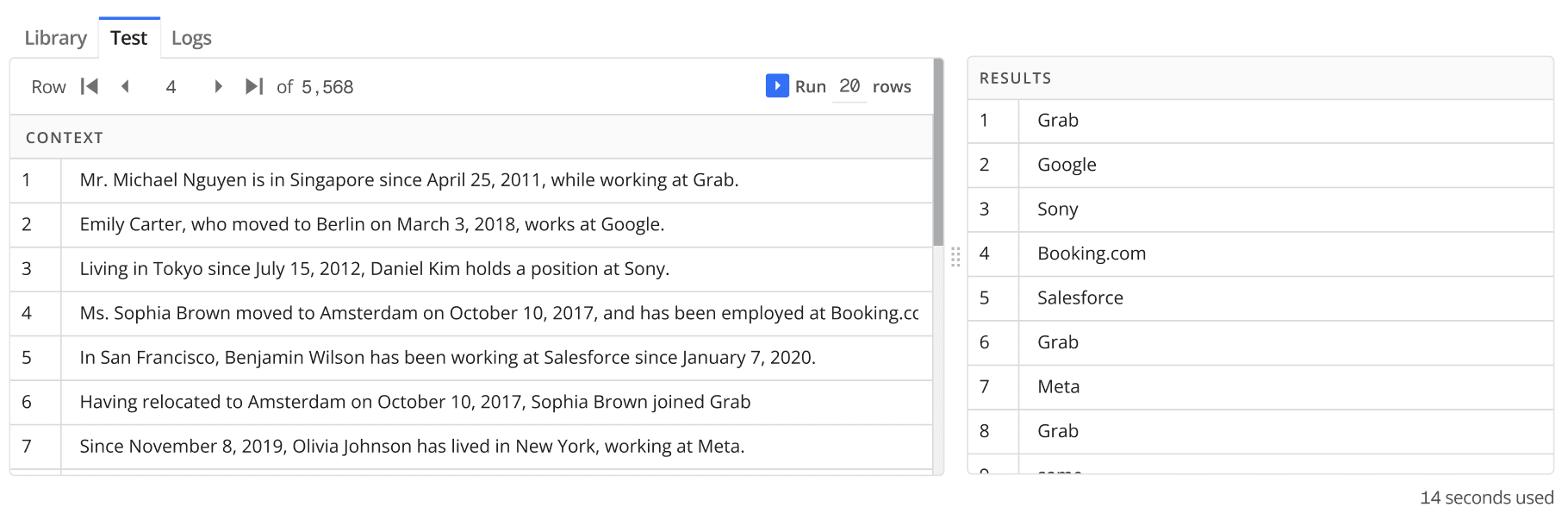Image resolution: width=1568 pixels, height=526 pixels.
Task: Grab the panel divider handle
Action: 955,257
